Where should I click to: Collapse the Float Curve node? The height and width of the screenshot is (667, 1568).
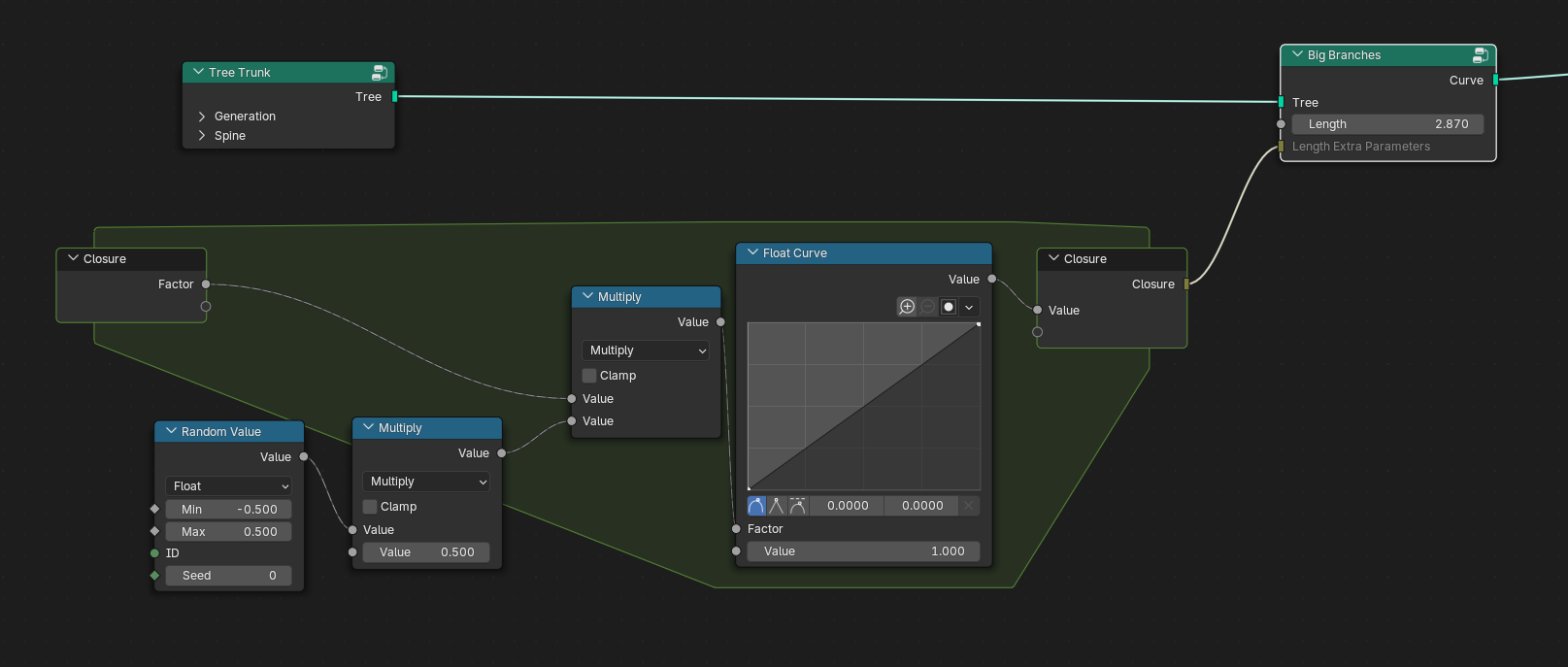[x=752, y=252]
